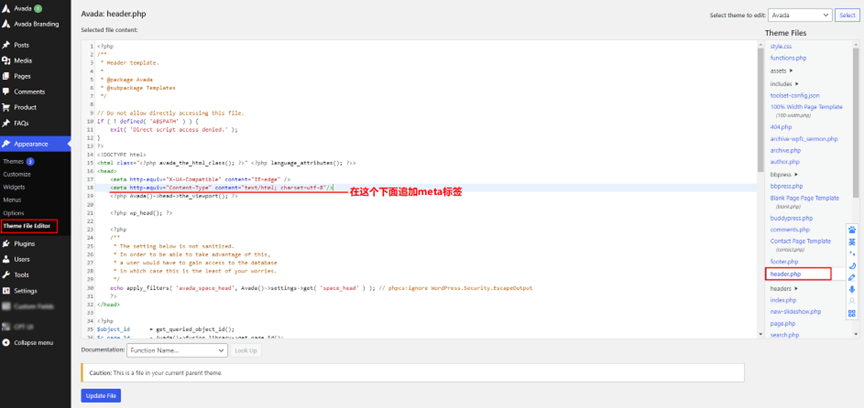Click the Tools wrench icon
The width and height of the screenshot is (864, 408).
(6, 275)
